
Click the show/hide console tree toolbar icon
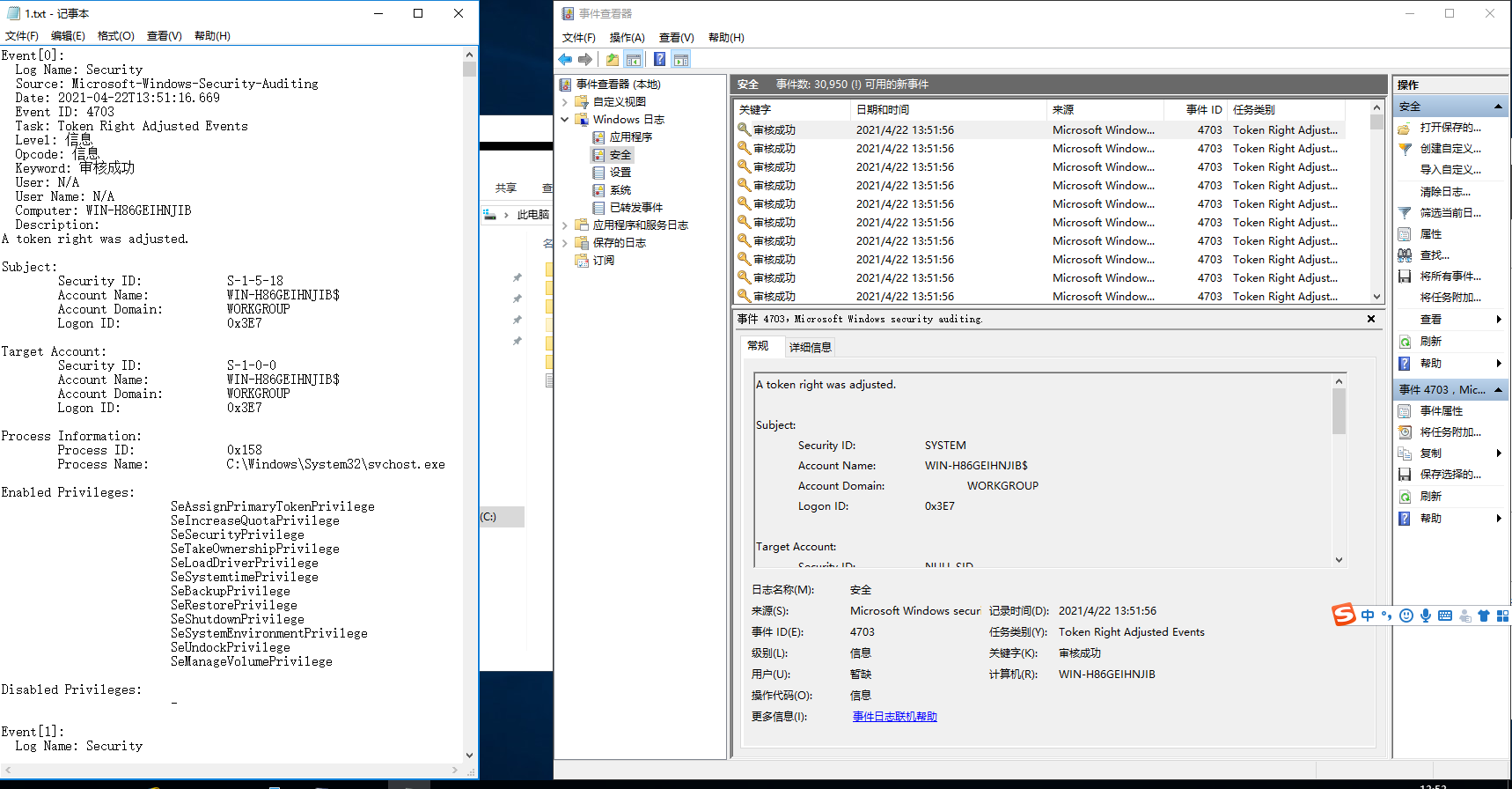[634, 60]
